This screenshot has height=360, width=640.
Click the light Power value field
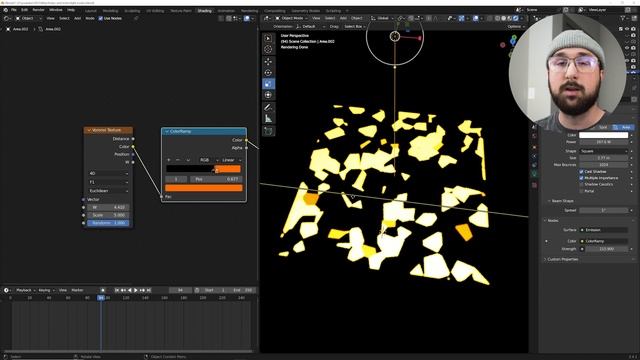tap(604, 142)
